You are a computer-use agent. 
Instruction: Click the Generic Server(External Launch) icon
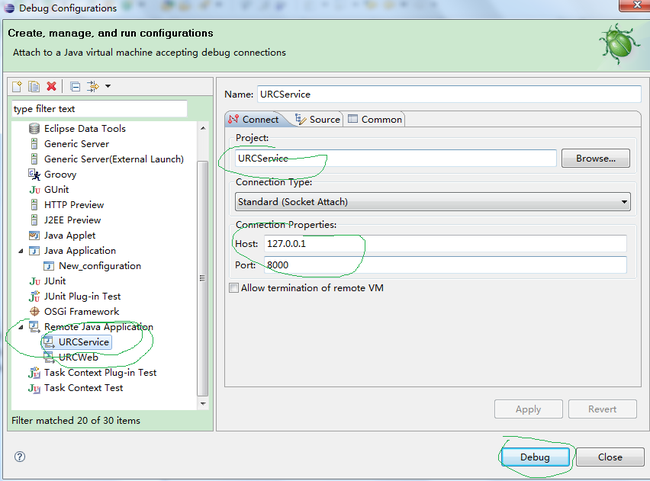click(34, 159)
